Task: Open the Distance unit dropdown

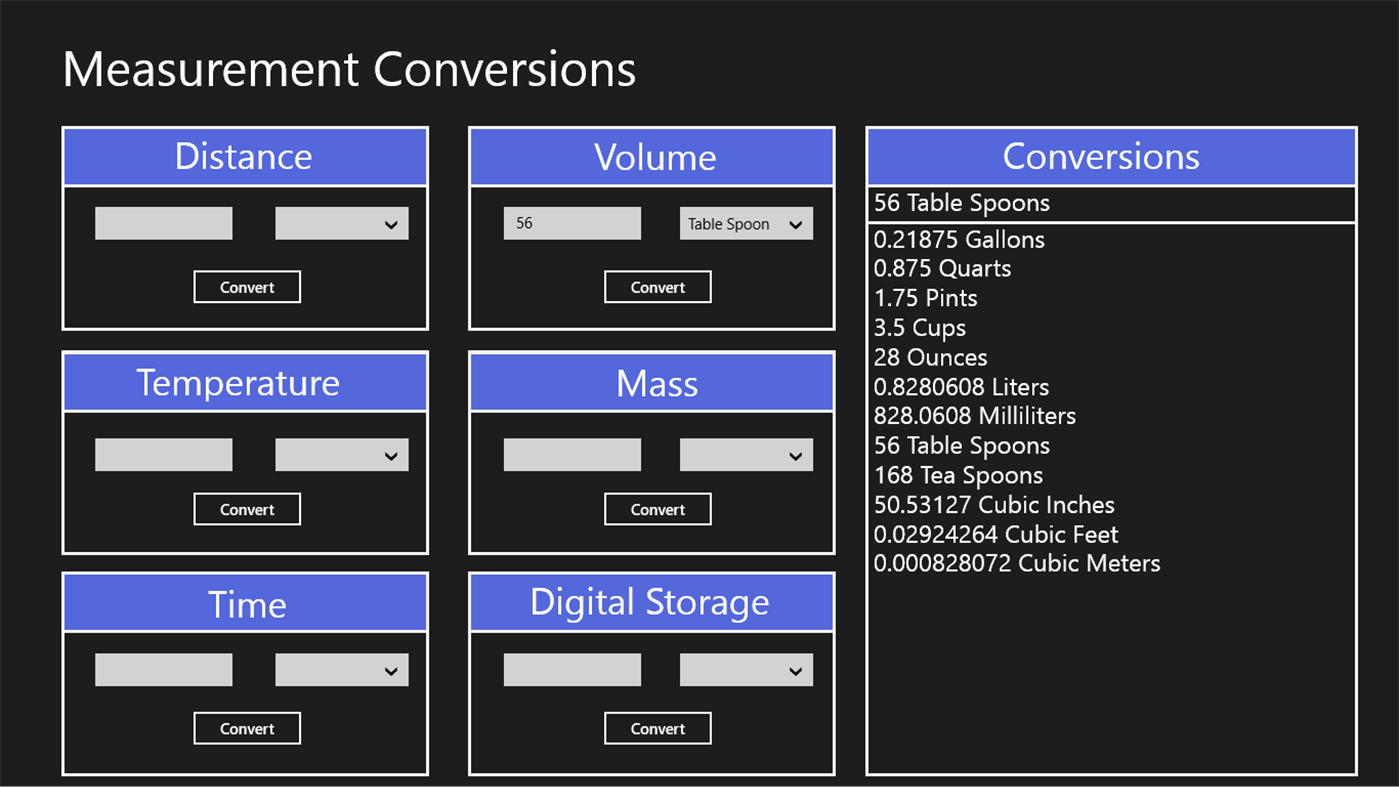Action: [x=341, y=222]
